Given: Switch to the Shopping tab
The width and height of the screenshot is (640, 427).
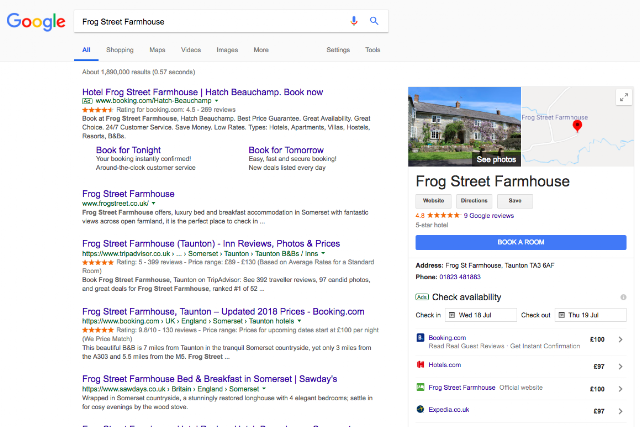Looking at the screenshot, I should 120,50.
